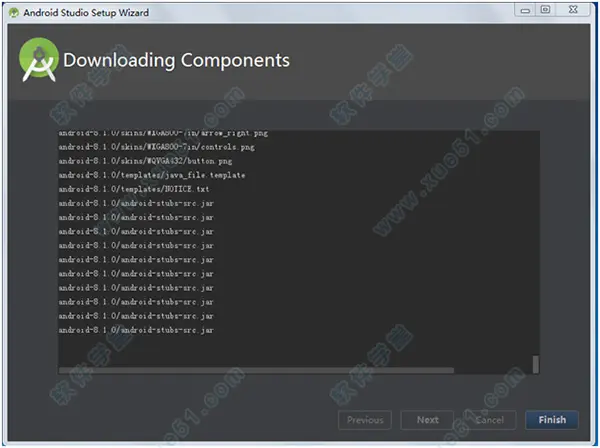Screen dimensions: 600x448
Task: Close the Setup Wizard window
Action: pyautogui.click(x=573, y=10)
